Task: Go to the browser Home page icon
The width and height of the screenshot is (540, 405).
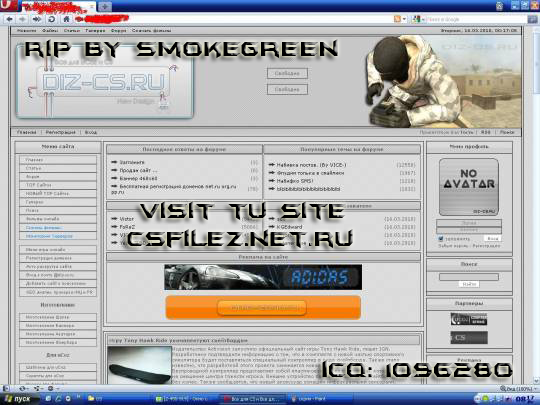Action: click(x=66, y=19)
